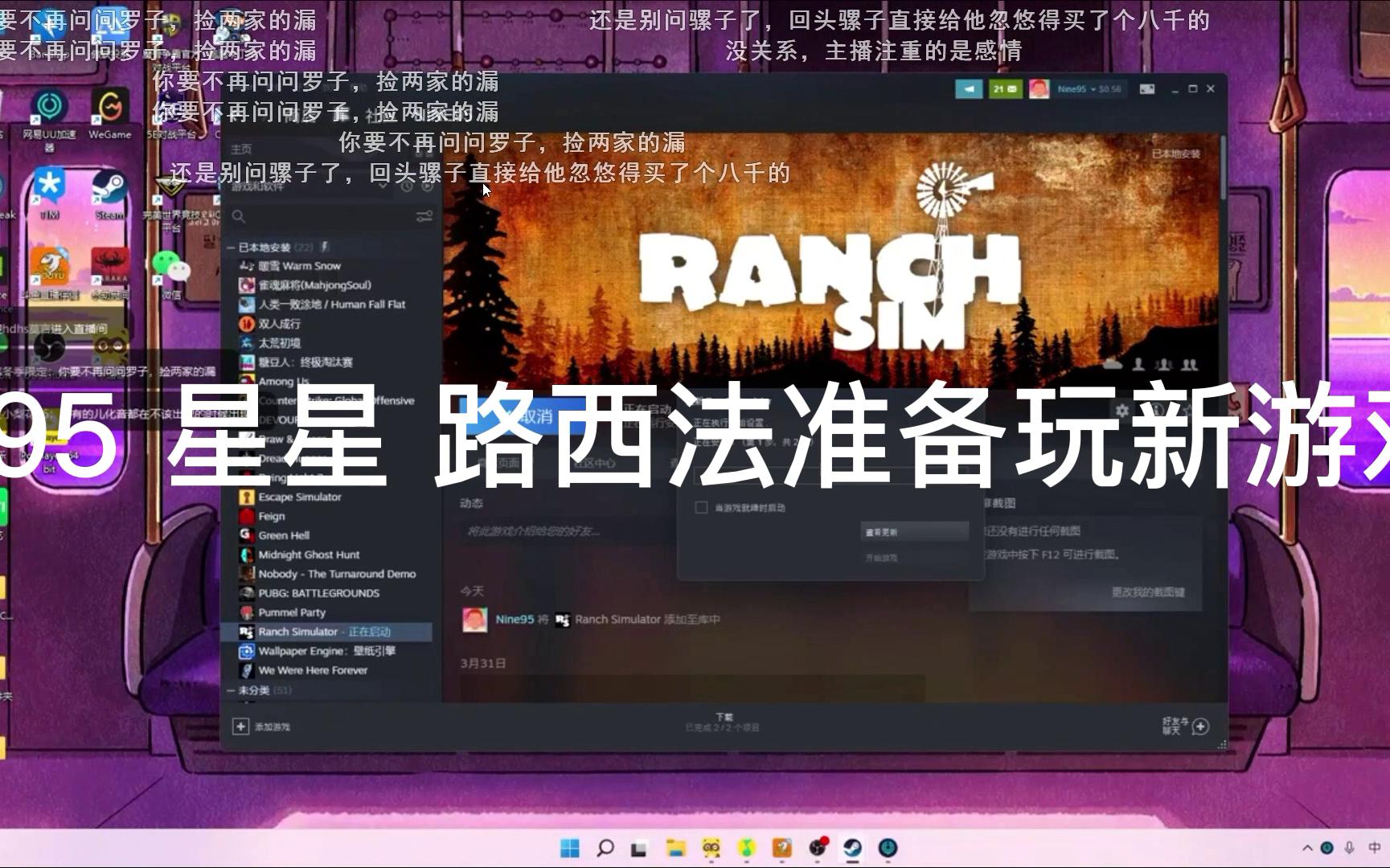Open Ranch Simulator link in activity feed
Viewport: 1390px width, 868px height.
617,620
